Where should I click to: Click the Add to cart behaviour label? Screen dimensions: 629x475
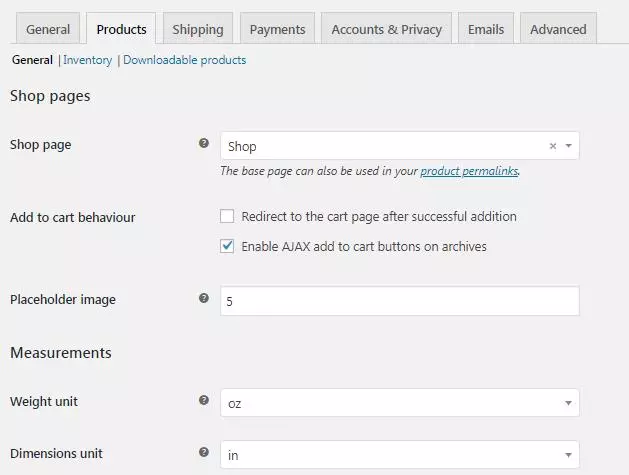pyautogui.click(x=73, y=217)
